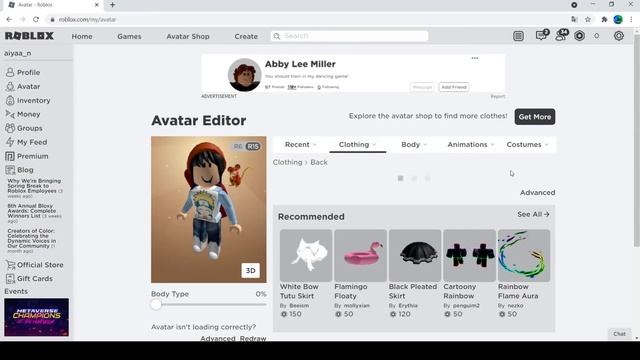Open Create in top navigation
640x360 pixels.
click(246, 36)
